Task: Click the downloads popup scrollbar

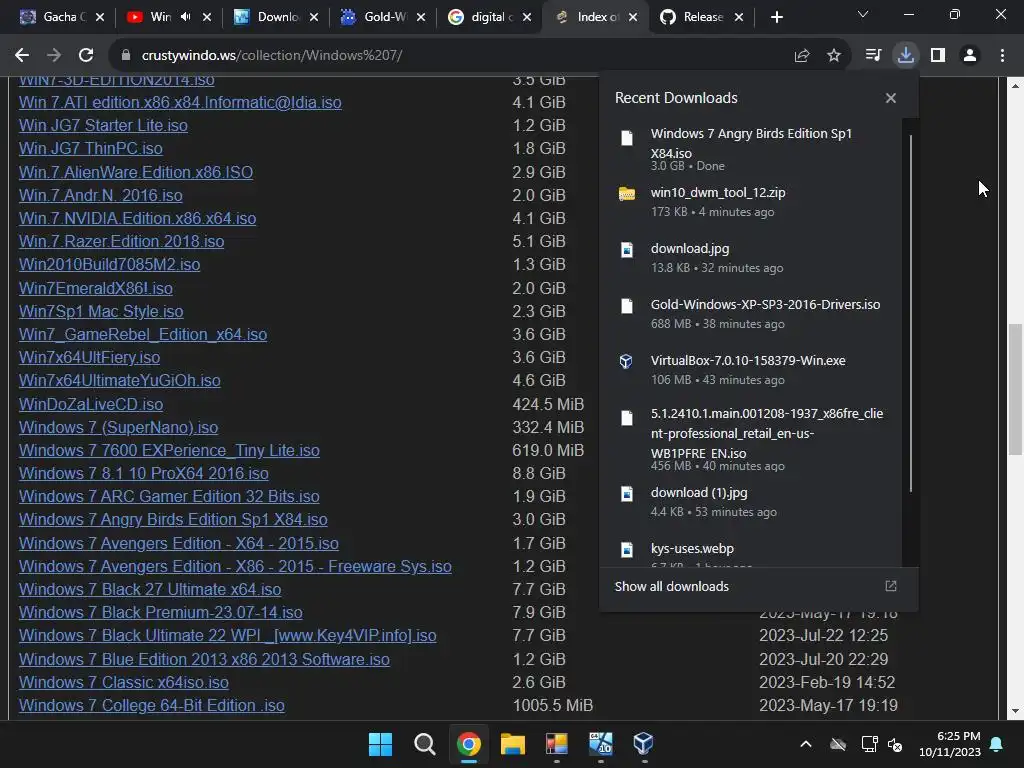Action: [x=910, y=313]
